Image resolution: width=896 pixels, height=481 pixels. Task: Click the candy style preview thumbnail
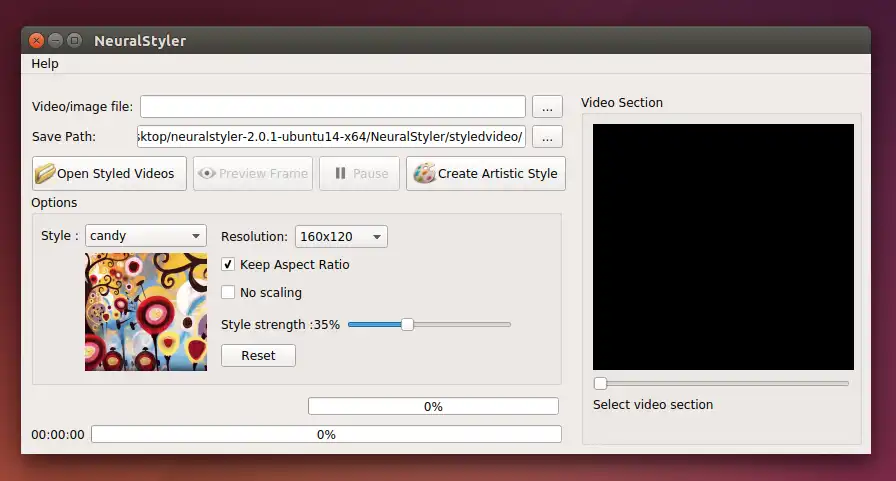[x=146, y=312]
